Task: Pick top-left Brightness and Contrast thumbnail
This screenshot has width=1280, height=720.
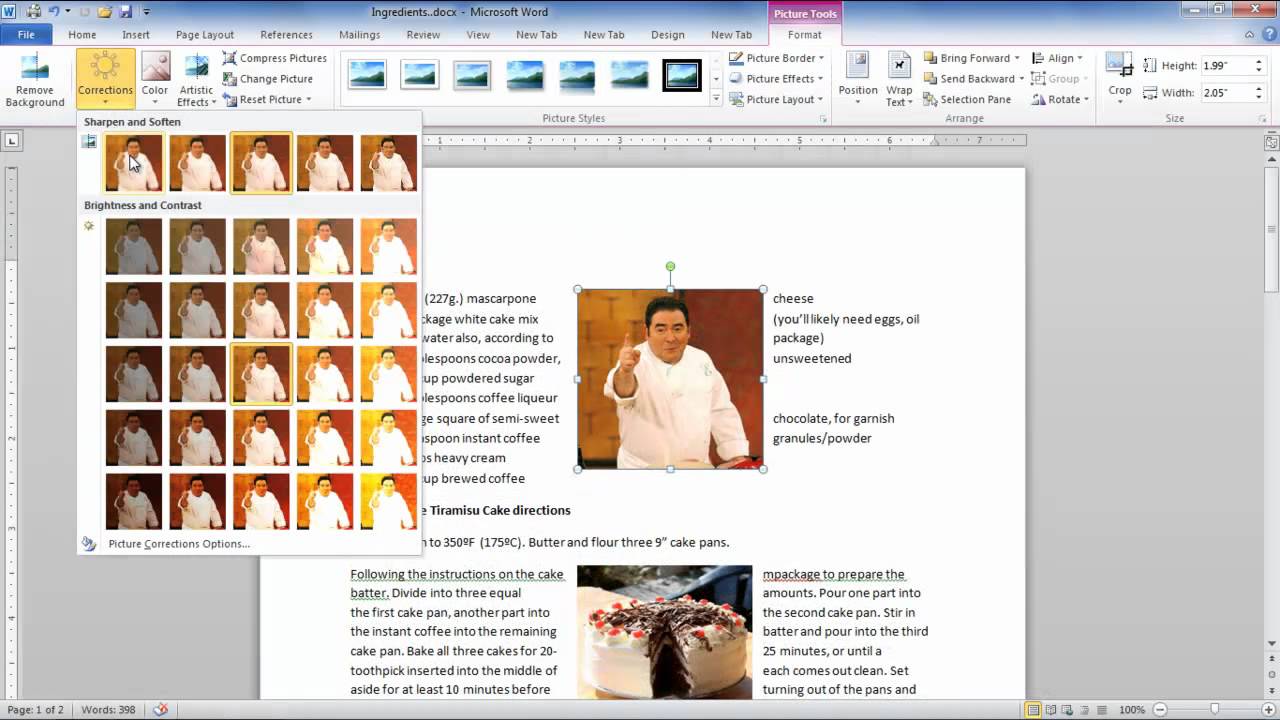Action: pyautogui.click(x=133, y=246)
